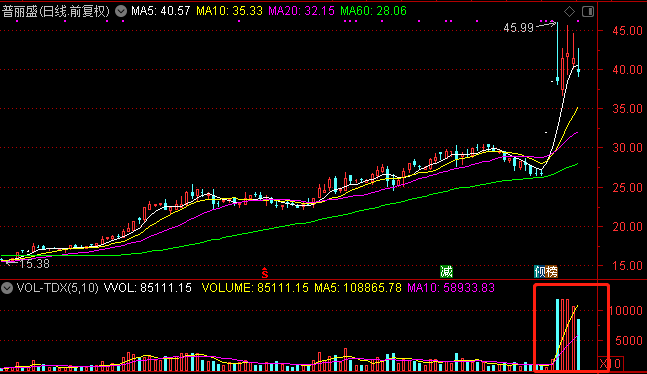Viewport: 647px width, 374px height.
Task: Click the VOLUME: 85111.15 value
Action: pyautogui.click(x=255, y=288)
